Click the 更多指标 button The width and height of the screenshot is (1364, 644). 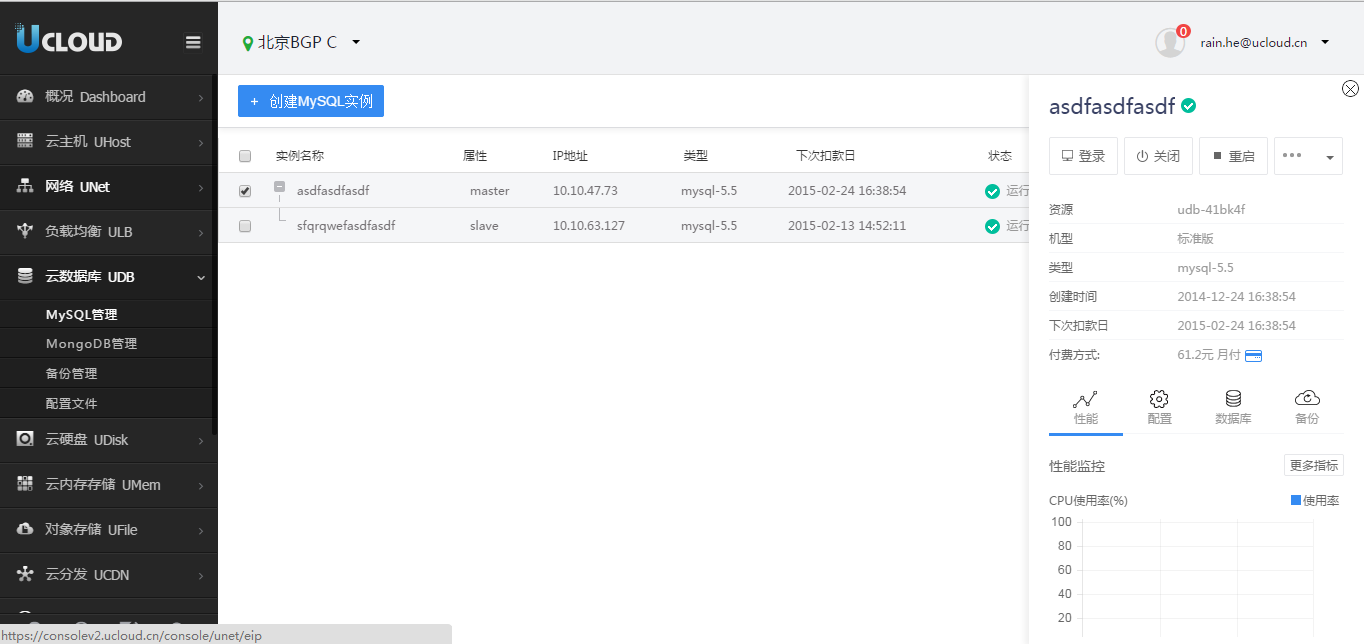(x=1314, y=465)
